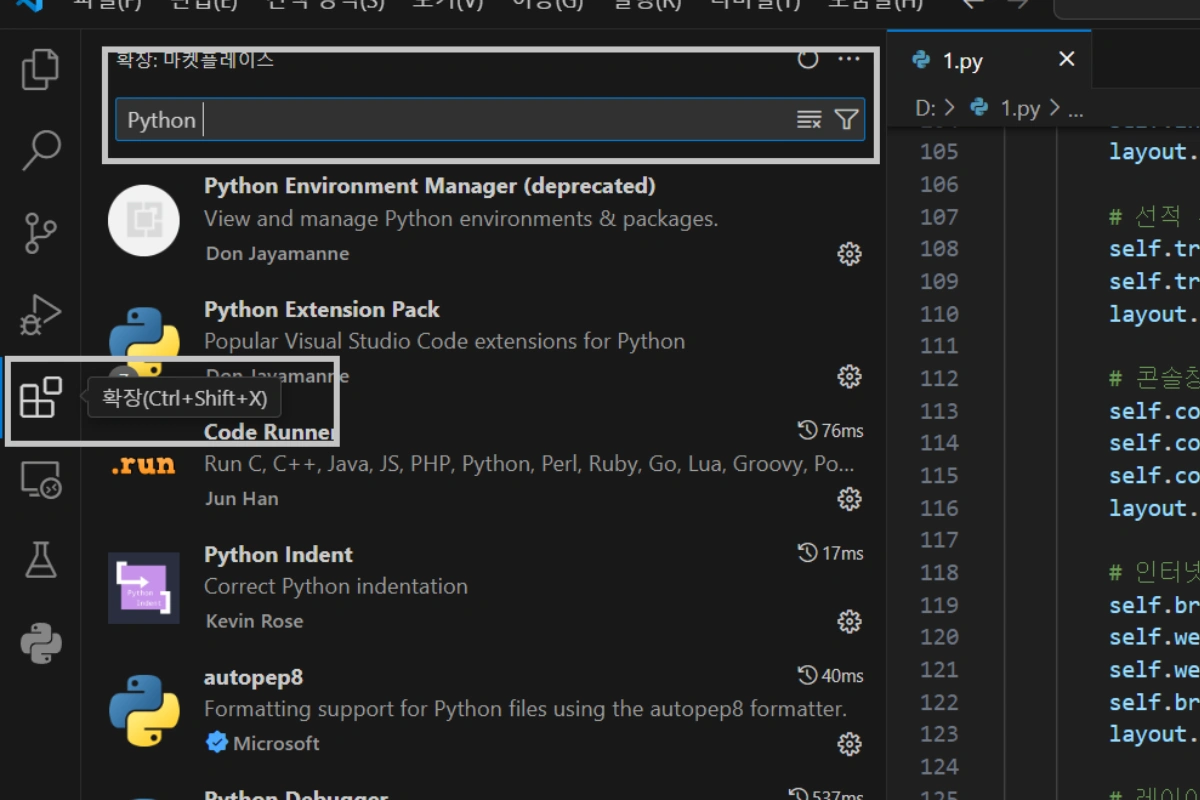Refresh the extensions marketplace list
Image resolution: width=1200 pixels, height=800 pixels.
coord(808,60)
